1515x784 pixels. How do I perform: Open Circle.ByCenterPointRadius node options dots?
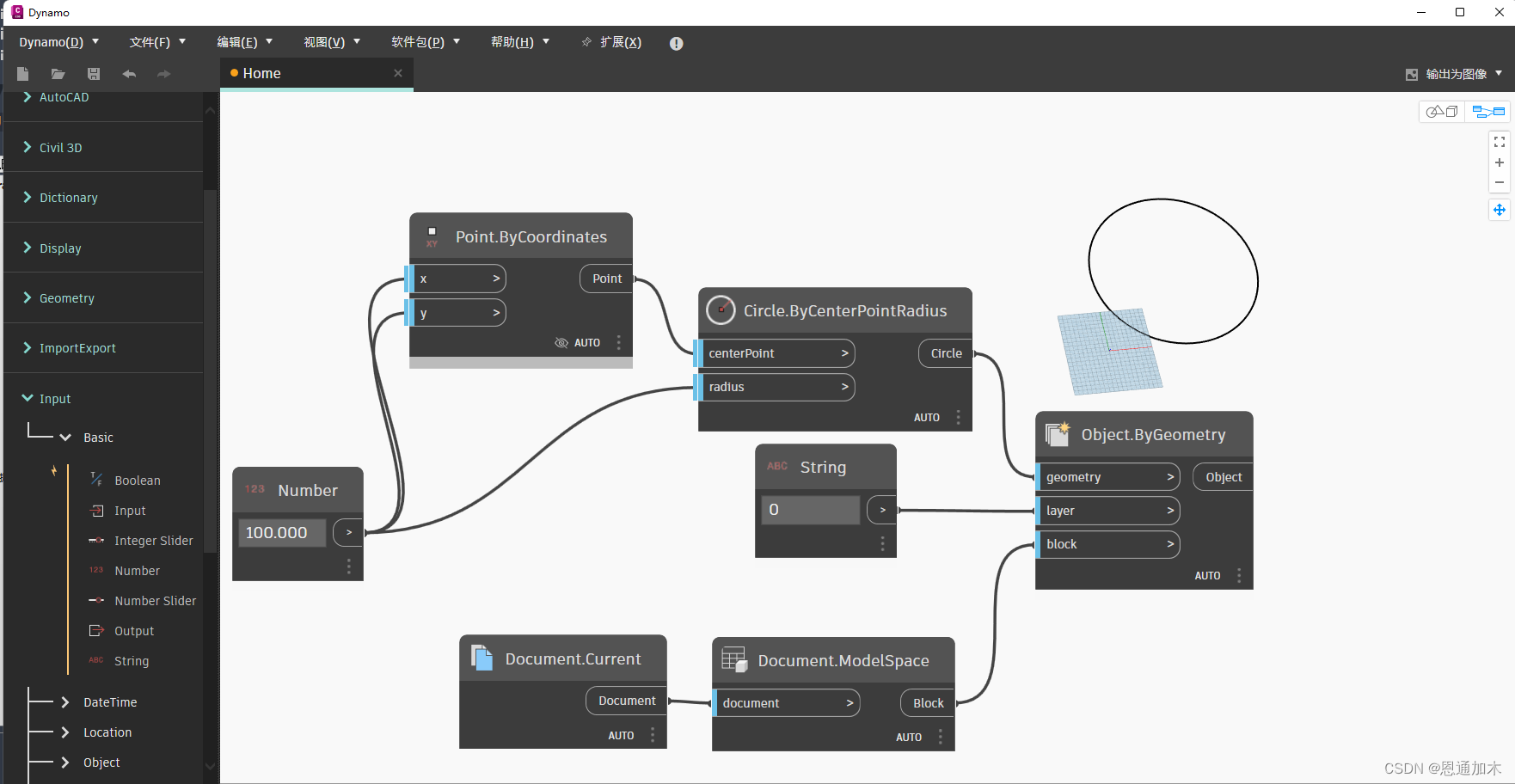(x=959, y=417)
